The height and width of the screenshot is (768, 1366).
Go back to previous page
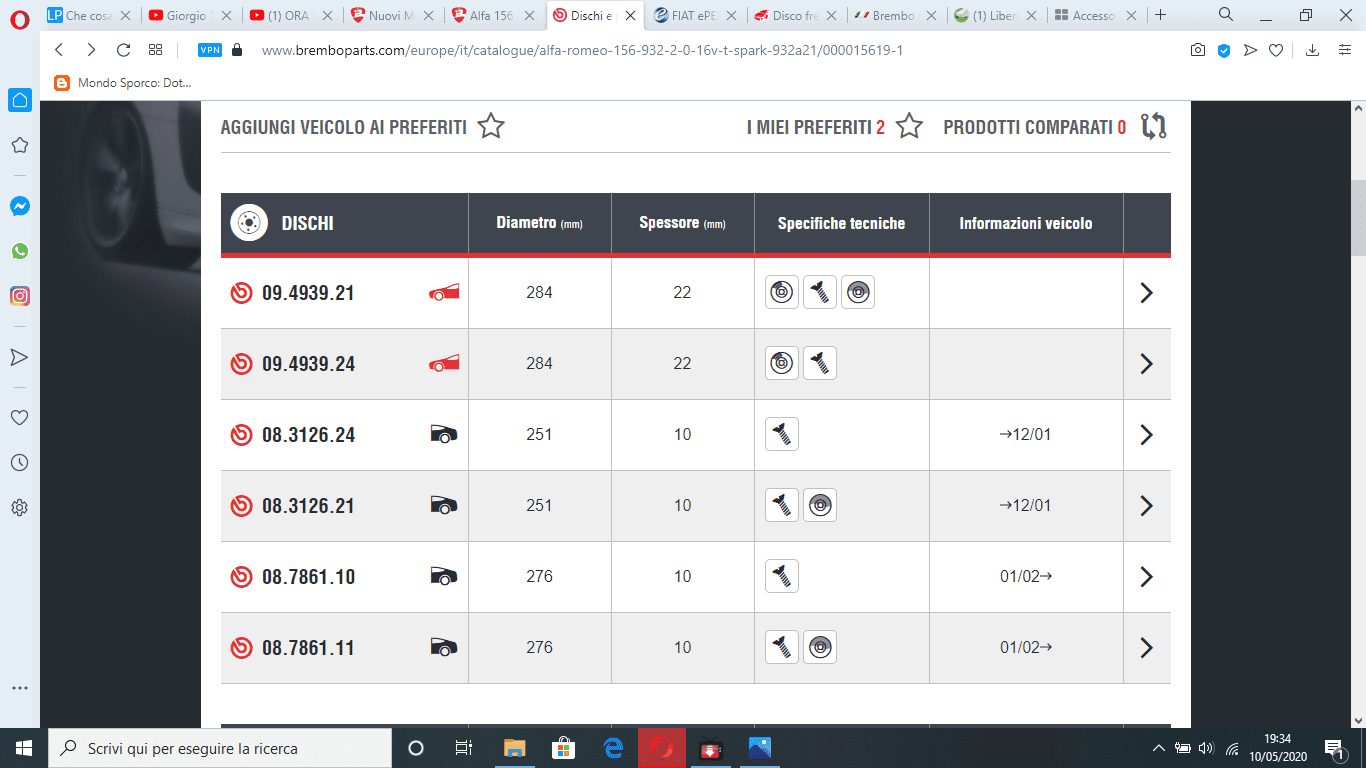[x=59, y=50]
